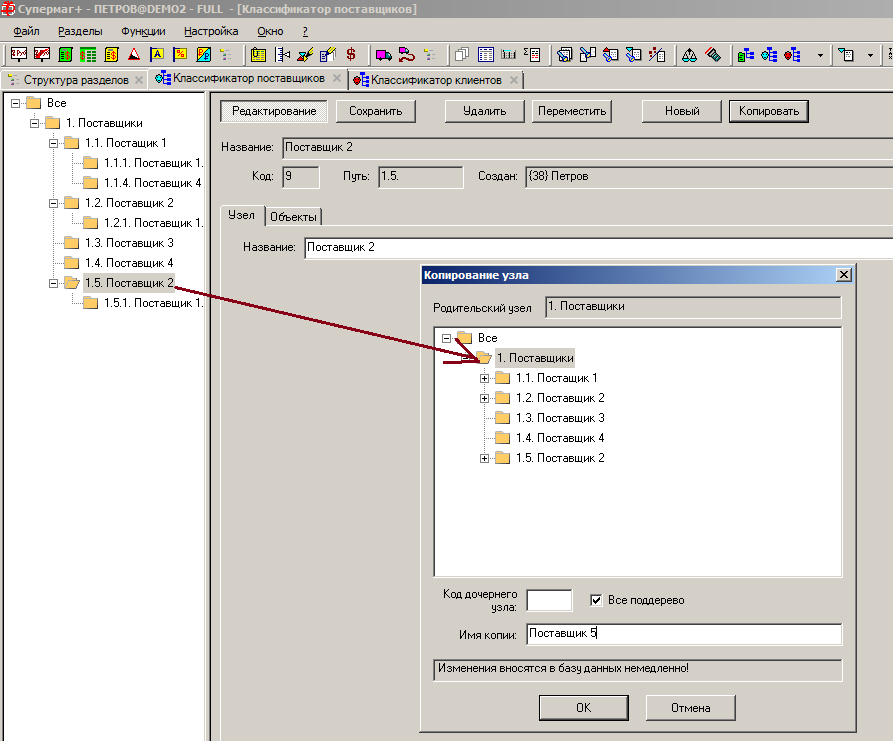Image resolution: width=893 pixels, height=741 pixels.
Task: Select the 'Узел' tab
Action: 241,215
